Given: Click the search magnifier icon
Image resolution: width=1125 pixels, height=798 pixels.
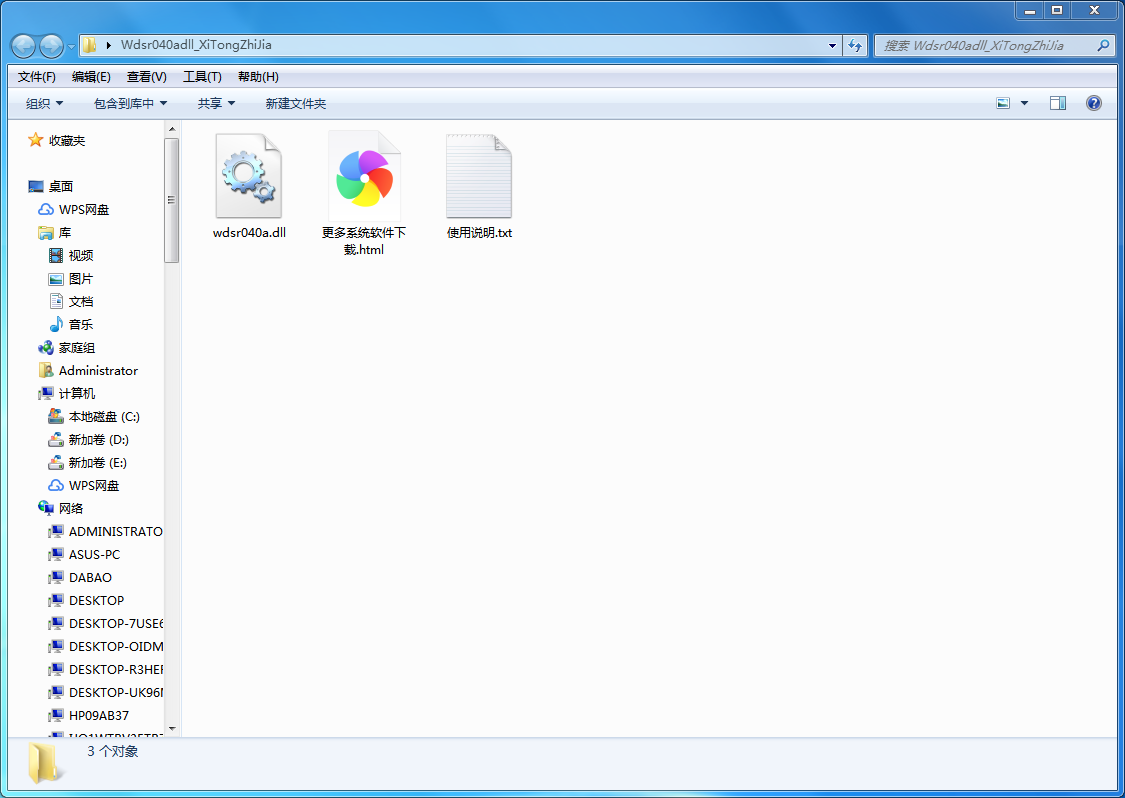Looking at the screenshot, I should 1103,45.
